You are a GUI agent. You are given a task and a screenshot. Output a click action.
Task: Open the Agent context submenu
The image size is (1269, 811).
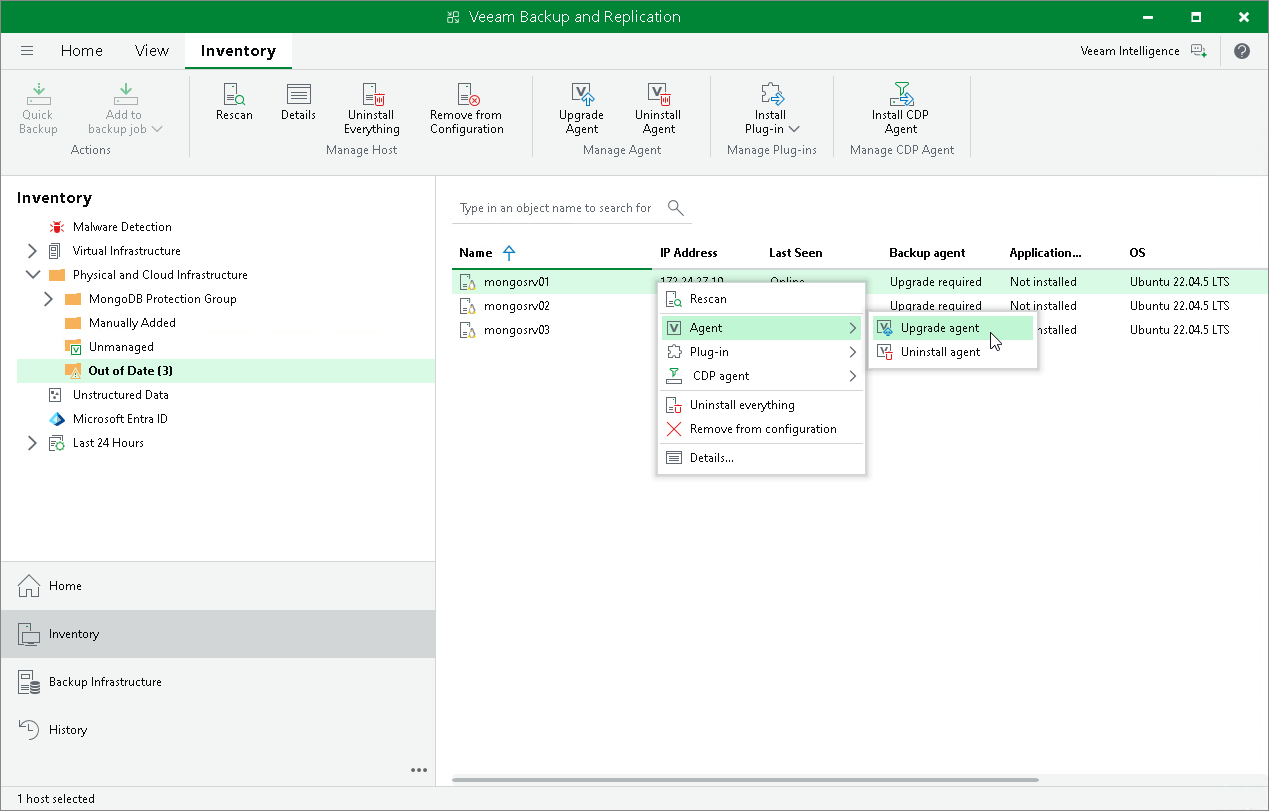point(761,328)
